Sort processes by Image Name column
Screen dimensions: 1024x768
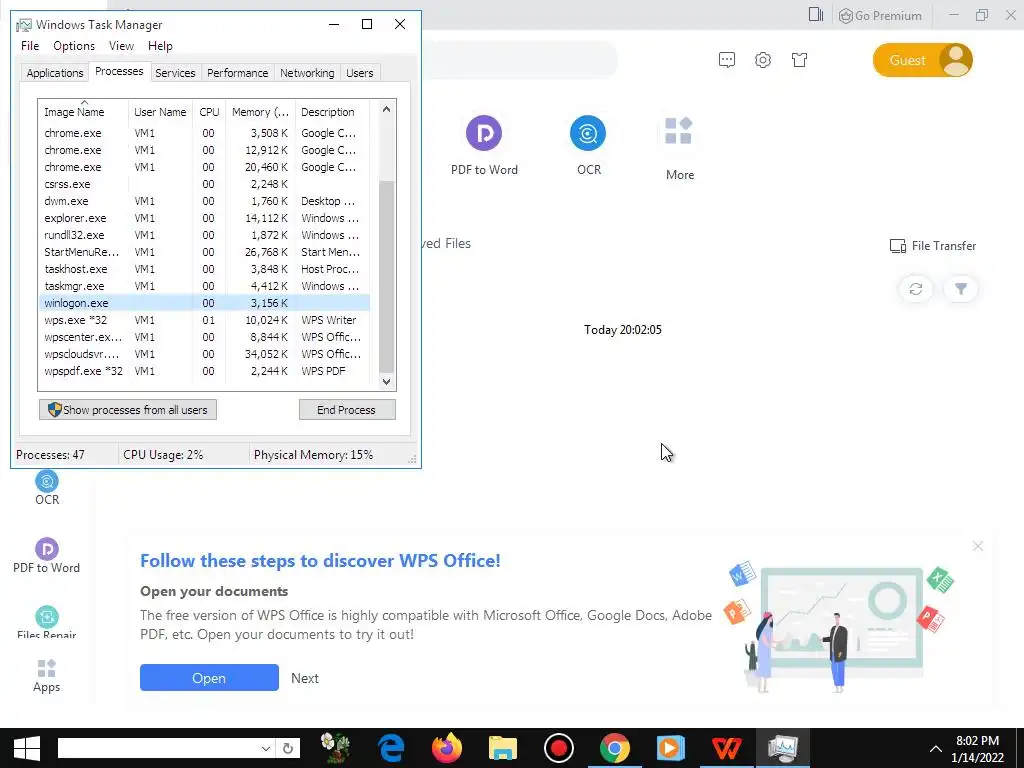[82, 112]
